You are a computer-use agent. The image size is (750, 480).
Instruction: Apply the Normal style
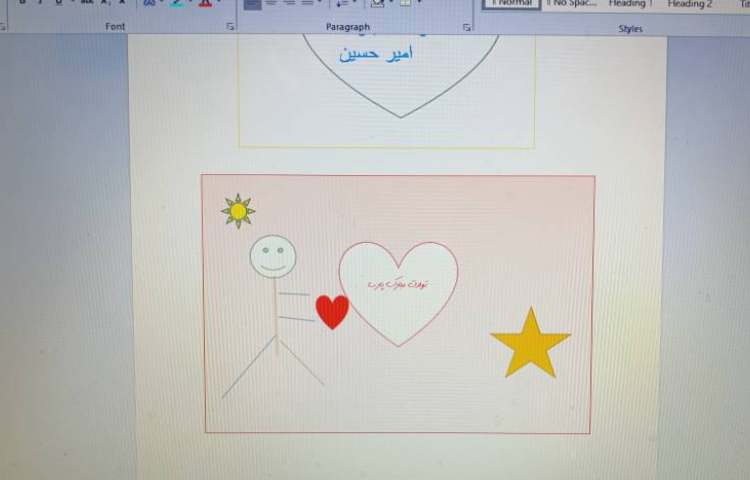(x=512, y=4)
